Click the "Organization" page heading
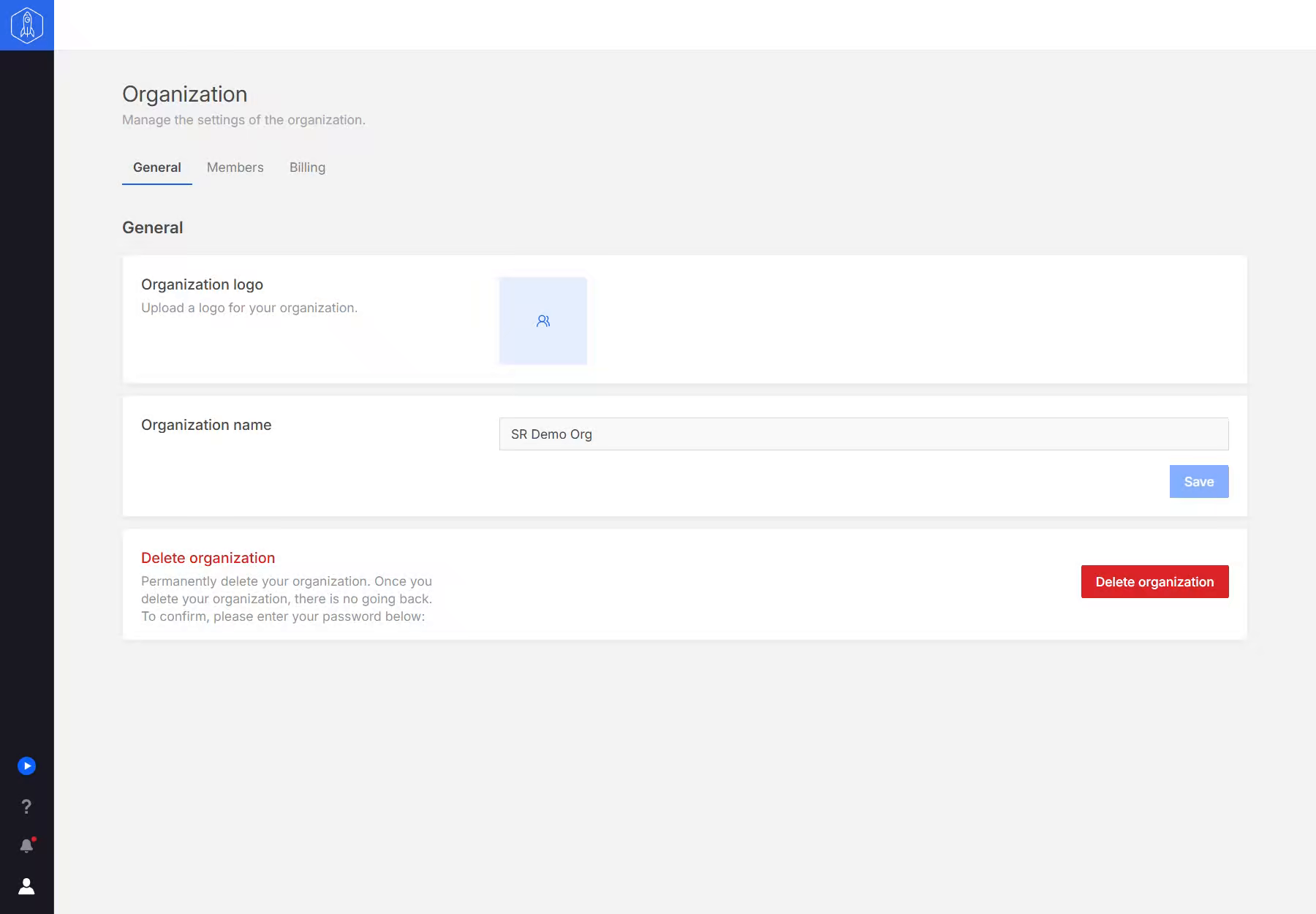Screen dimensions: 1316x914 coord(185,94)
